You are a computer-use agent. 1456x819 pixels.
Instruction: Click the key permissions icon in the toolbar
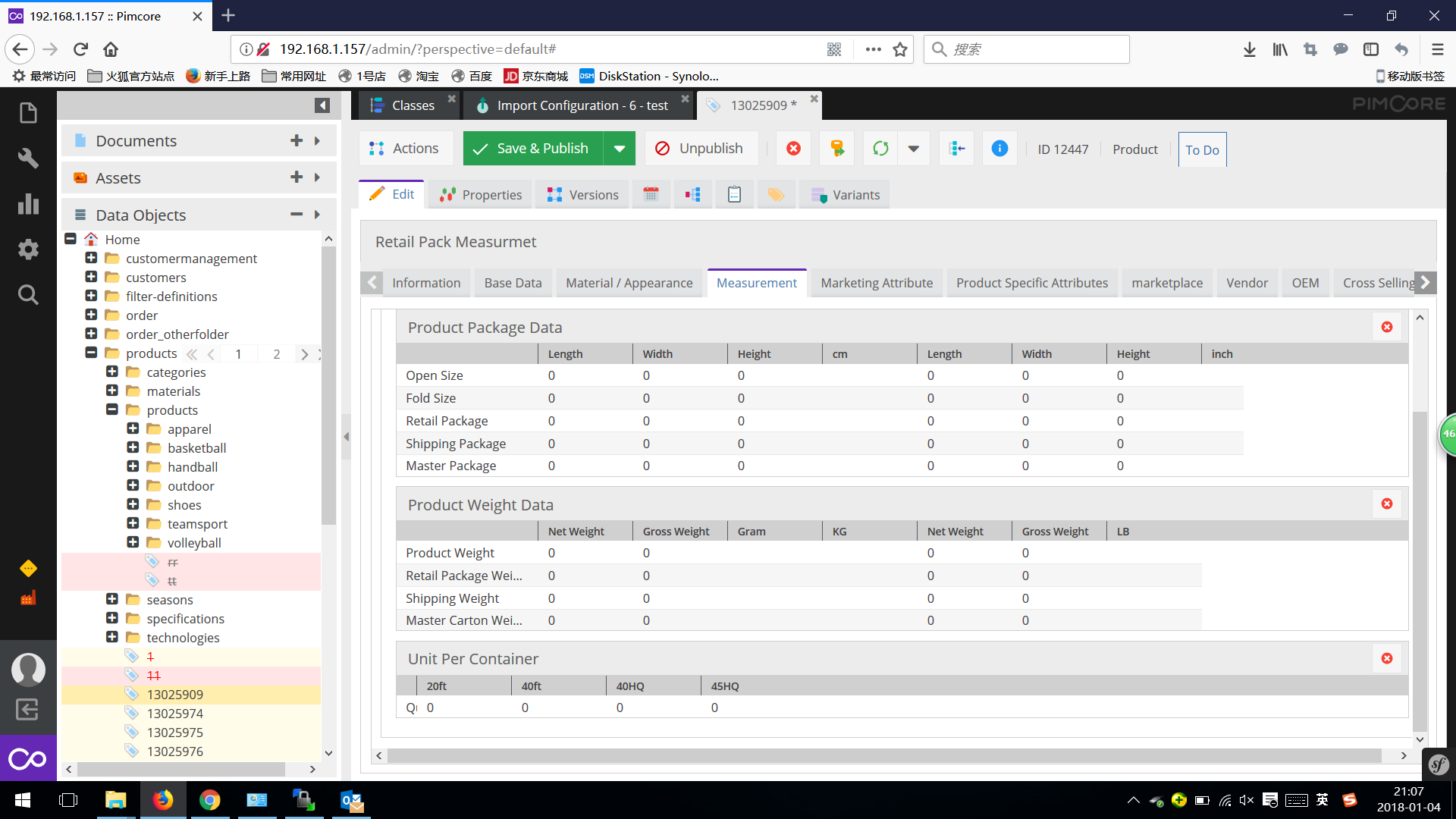tap(836, 148)
